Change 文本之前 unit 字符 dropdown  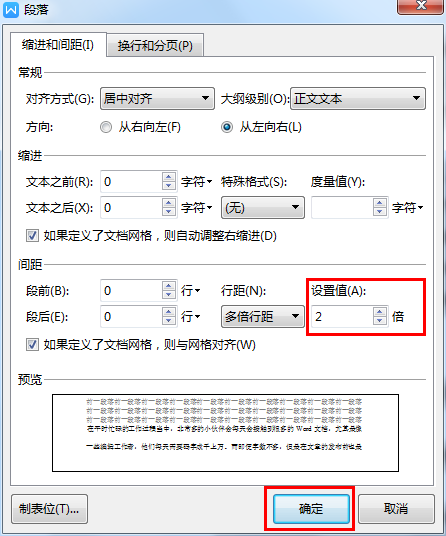(197, 182)
